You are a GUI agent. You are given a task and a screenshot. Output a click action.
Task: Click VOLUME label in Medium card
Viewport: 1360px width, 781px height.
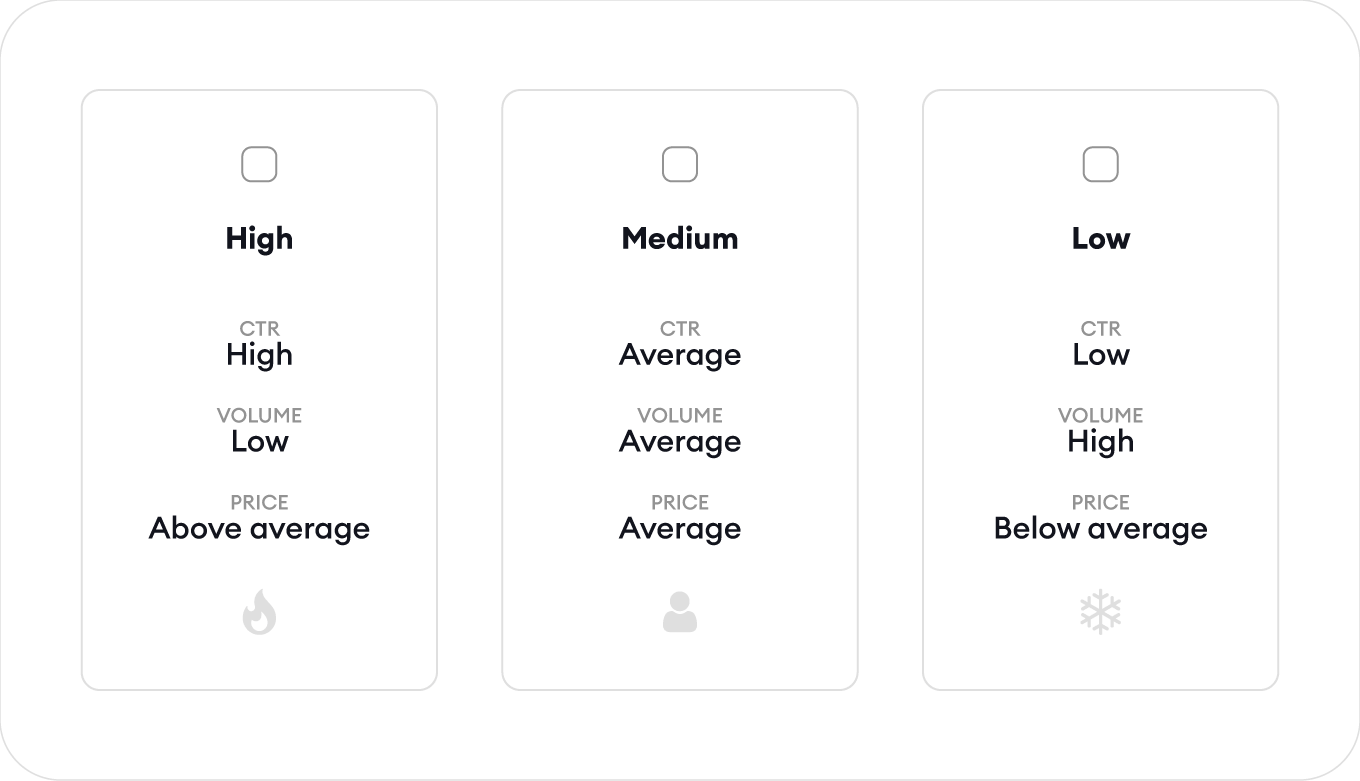click(x=680, y=415)
